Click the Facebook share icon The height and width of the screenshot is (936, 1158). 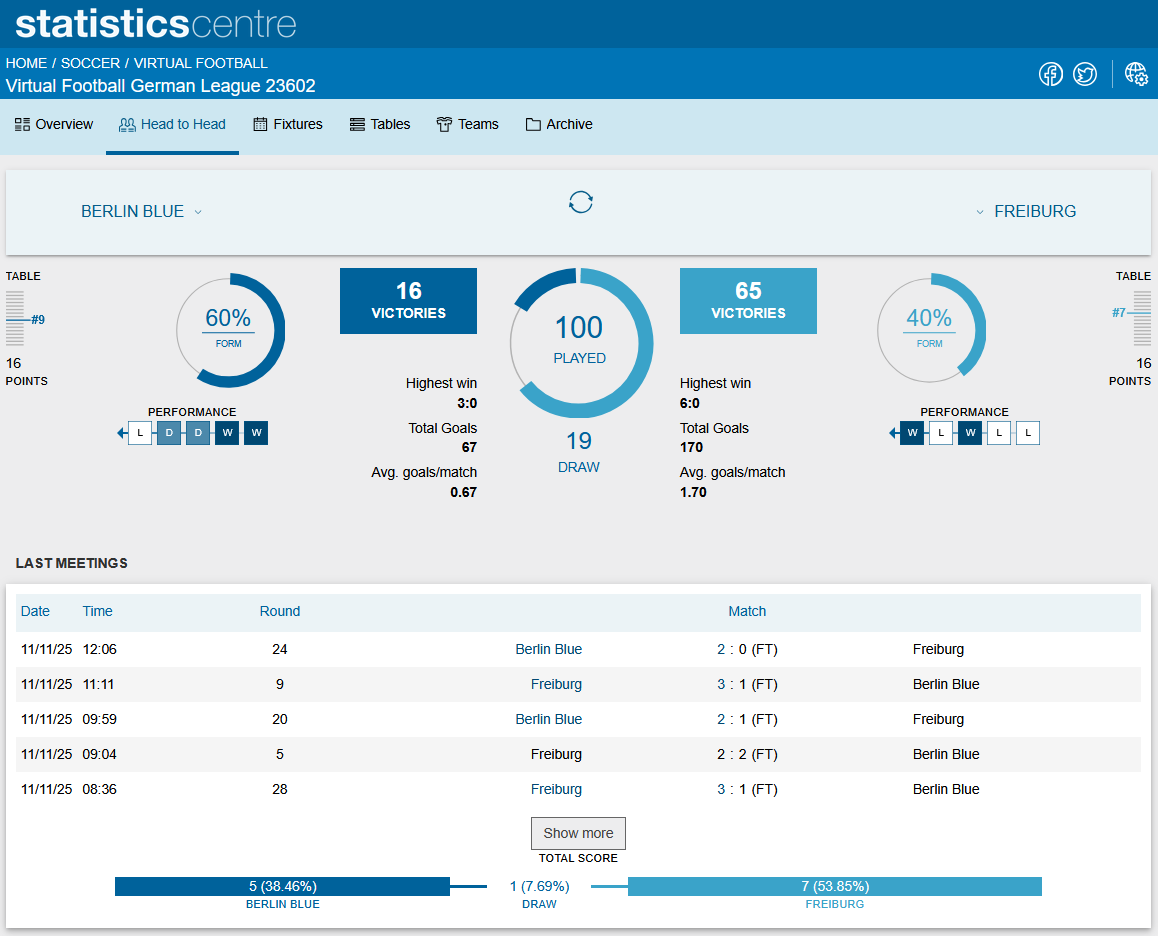click(x=1050, y=74)
